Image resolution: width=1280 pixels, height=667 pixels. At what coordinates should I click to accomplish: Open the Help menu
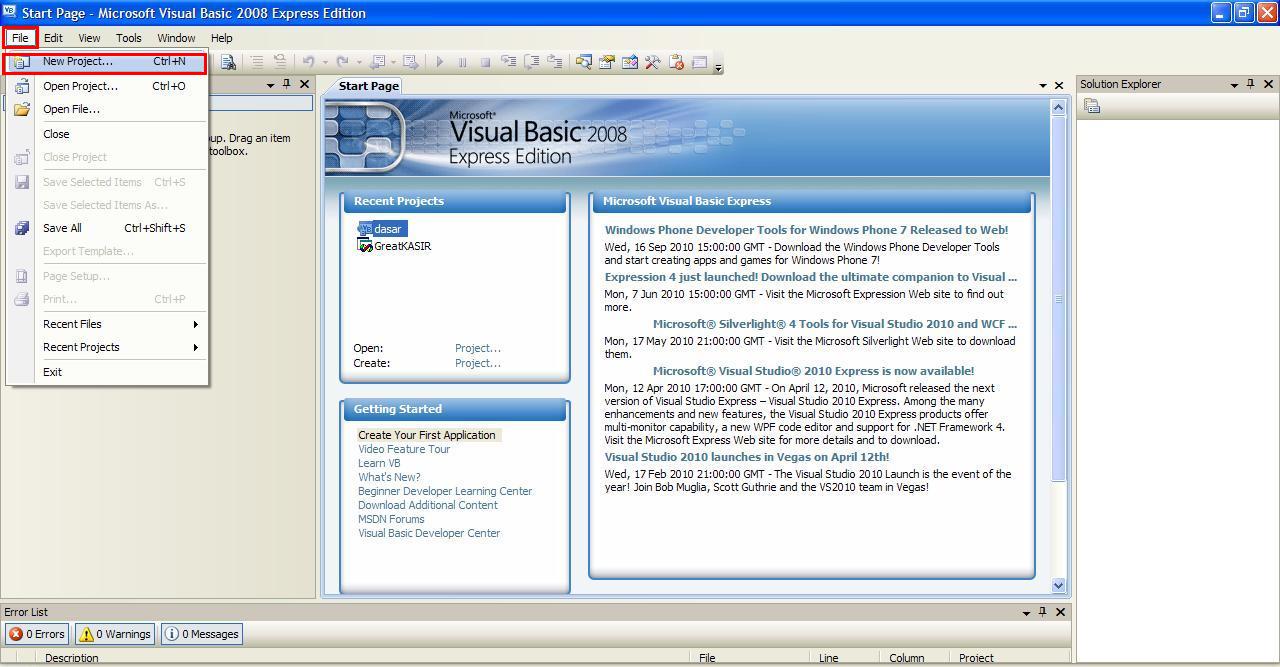click(x=222, y=38)
